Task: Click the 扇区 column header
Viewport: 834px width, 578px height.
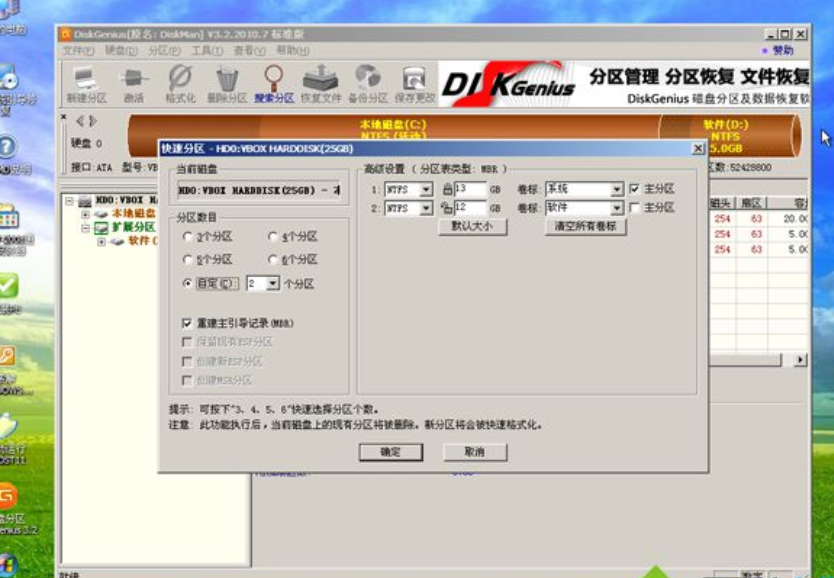Action: (751, 203)
